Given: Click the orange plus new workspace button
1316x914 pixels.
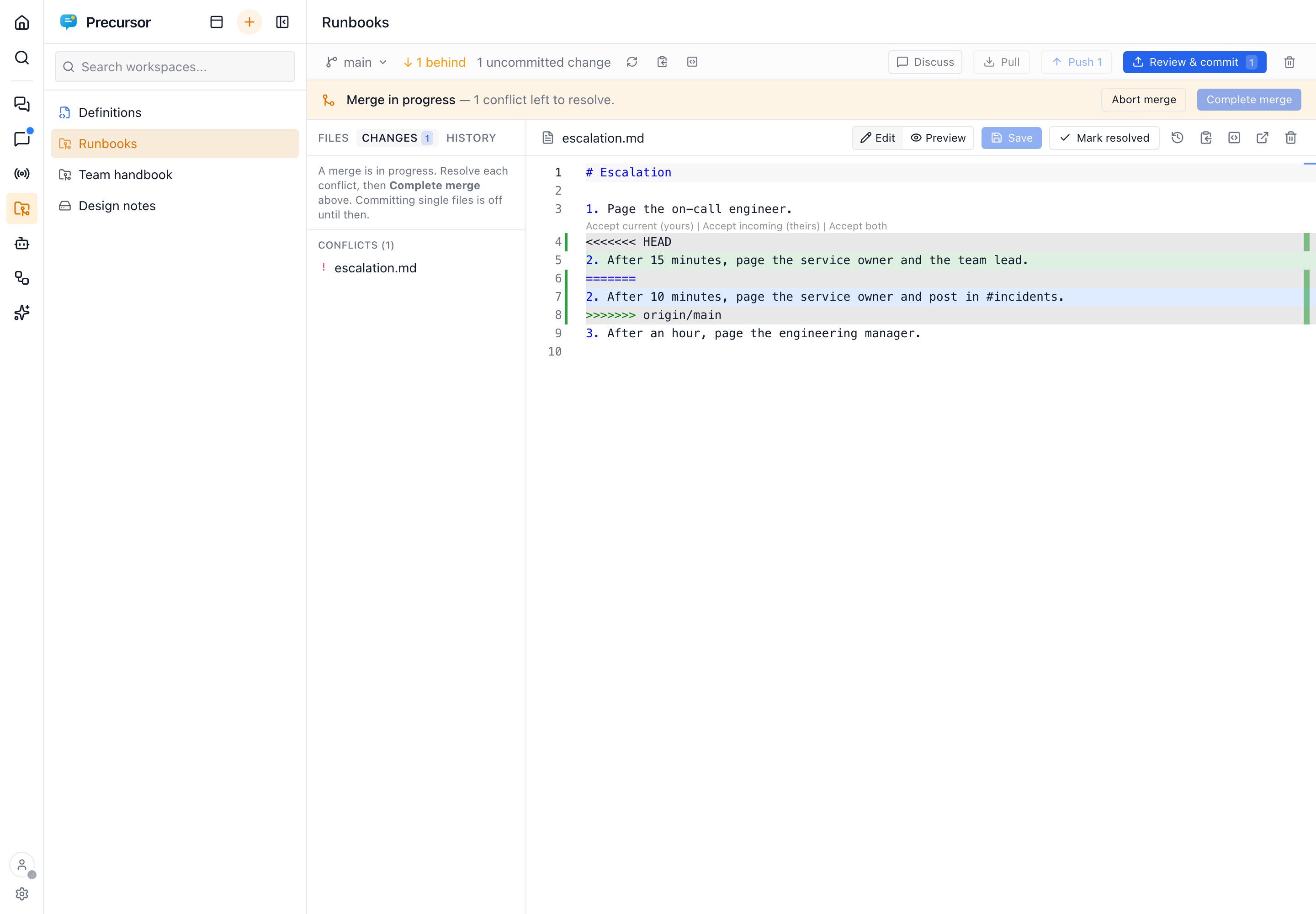Looking at the screenshot, I should [249, 22].
